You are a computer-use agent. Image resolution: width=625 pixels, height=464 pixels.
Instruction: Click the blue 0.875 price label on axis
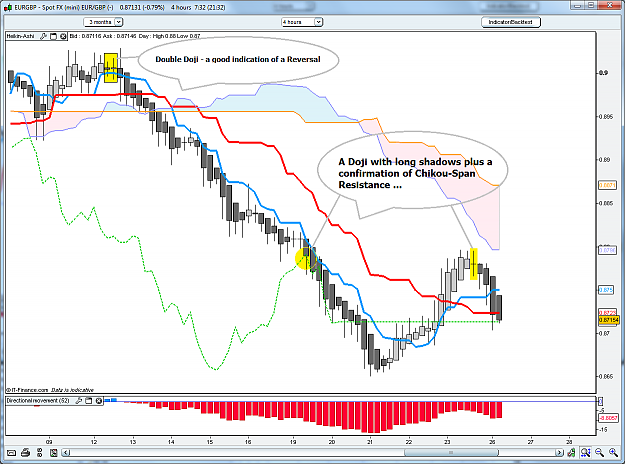(606, 290)
